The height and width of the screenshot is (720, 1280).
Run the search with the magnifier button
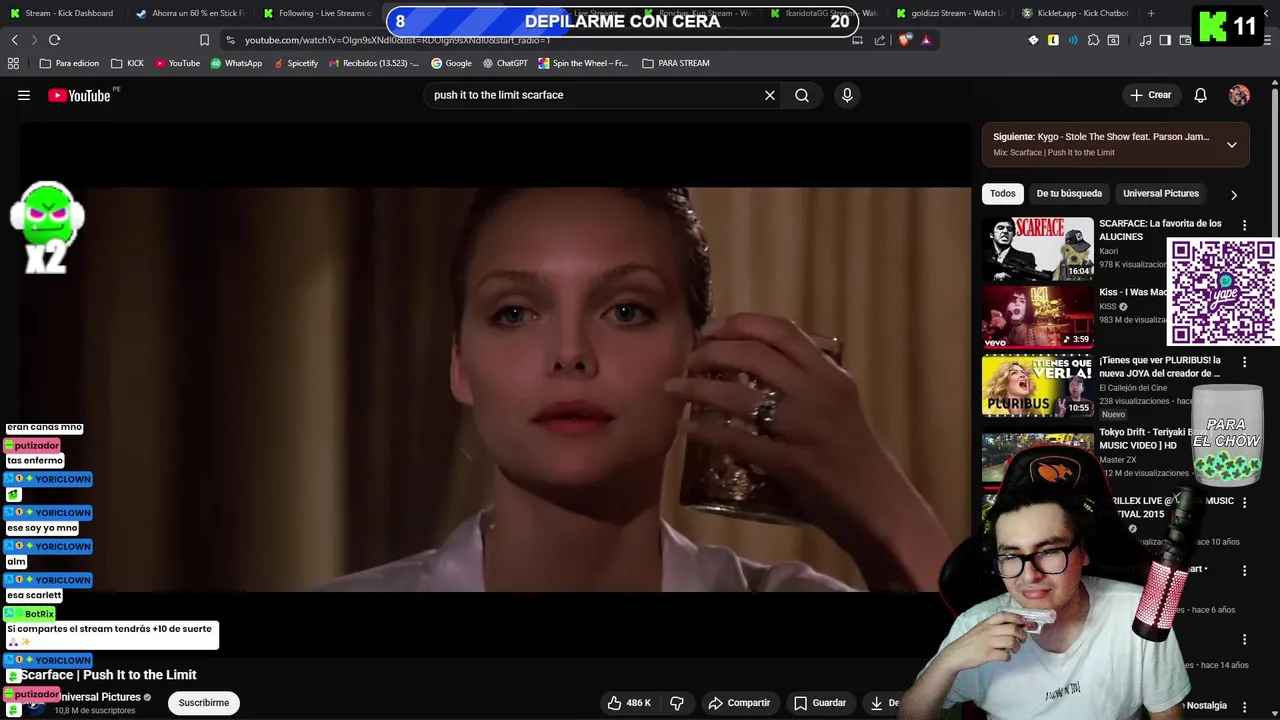pyautogui.click(x=802, y=95)
